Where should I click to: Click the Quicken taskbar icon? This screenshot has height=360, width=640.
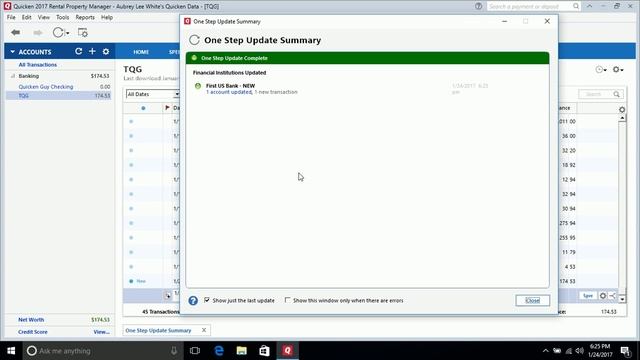[287, 351]
